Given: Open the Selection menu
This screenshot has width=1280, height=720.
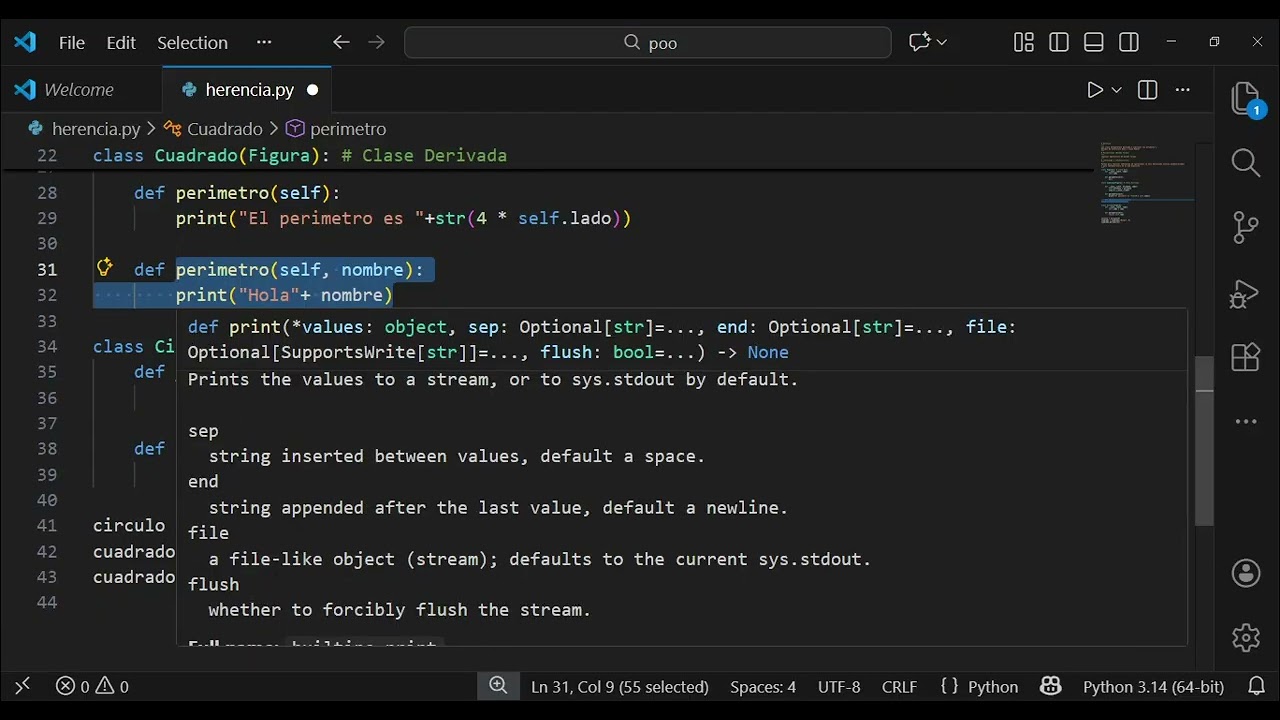Looking at the screenshot, I should coord(192,42).
